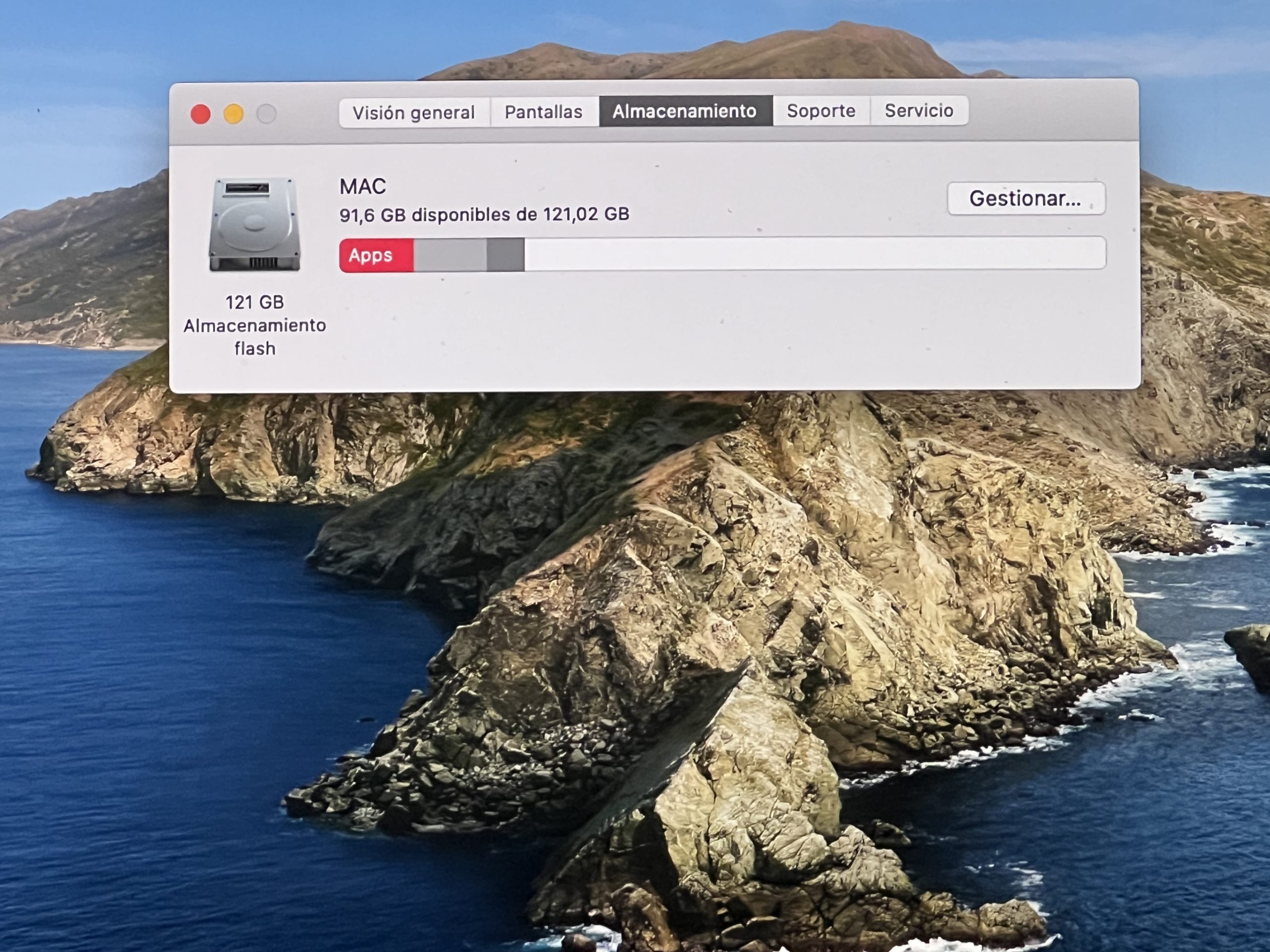Click the empty title bar beside Servicio tab
Viewport: 1270px width, 952px height.
[x=1051, y=110]
